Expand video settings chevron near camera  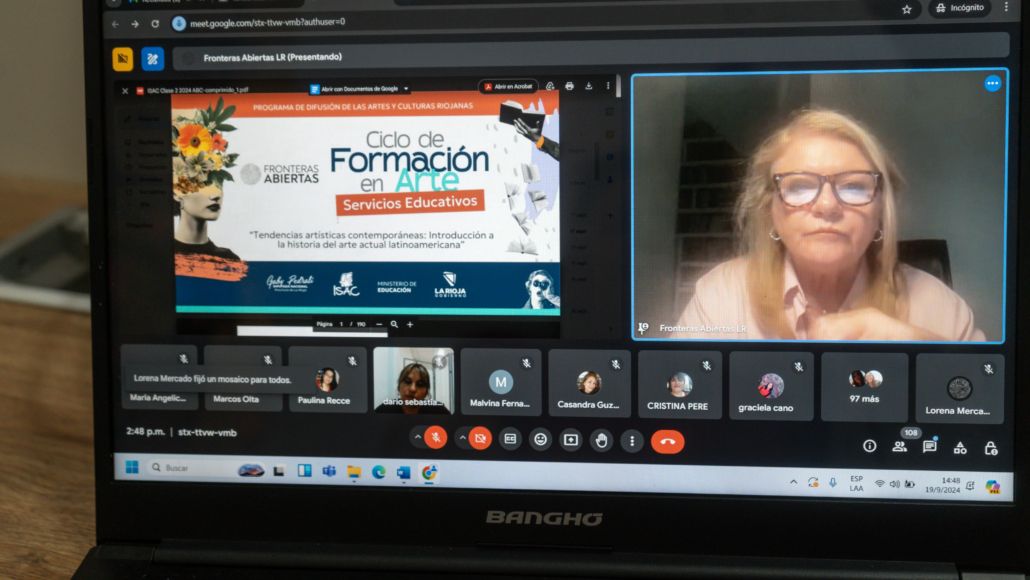tap(462, 437)
